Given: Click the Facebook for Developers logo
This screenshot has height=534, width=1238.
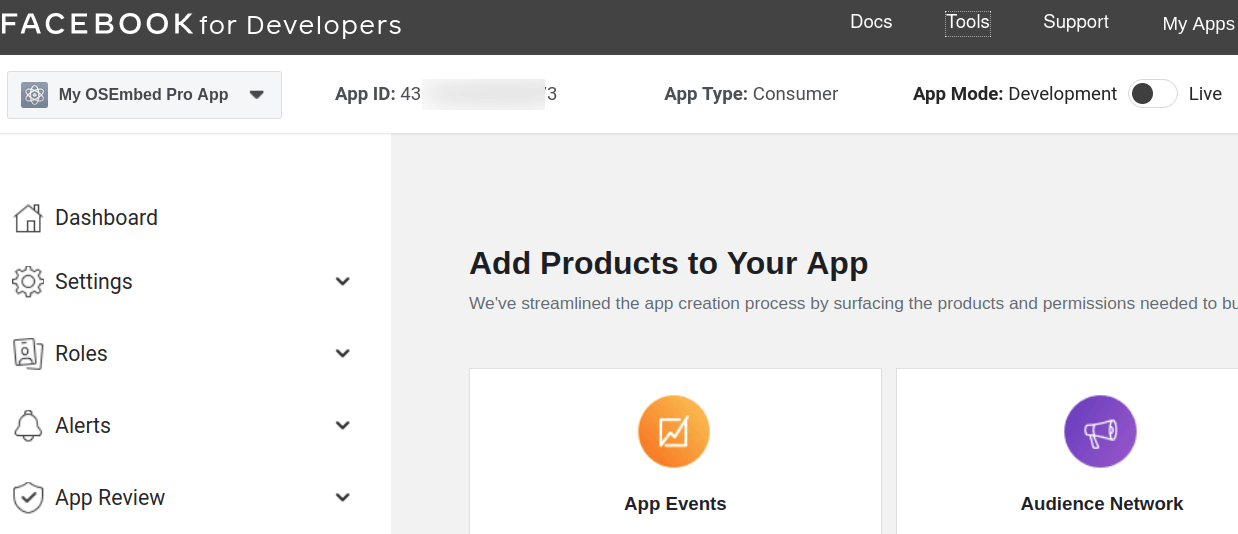Looking at the screenshot, I should point(201,25).
